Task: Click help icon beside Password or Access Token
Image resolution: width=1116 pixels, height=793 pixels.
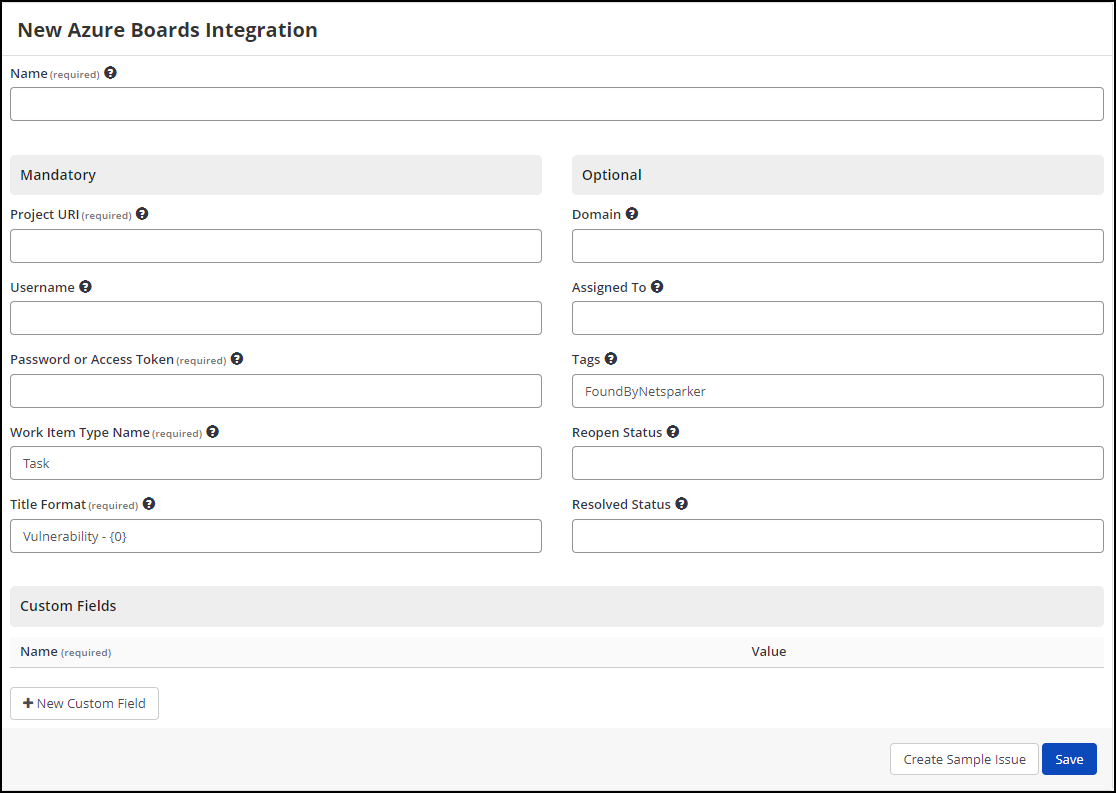Action: 237,358
